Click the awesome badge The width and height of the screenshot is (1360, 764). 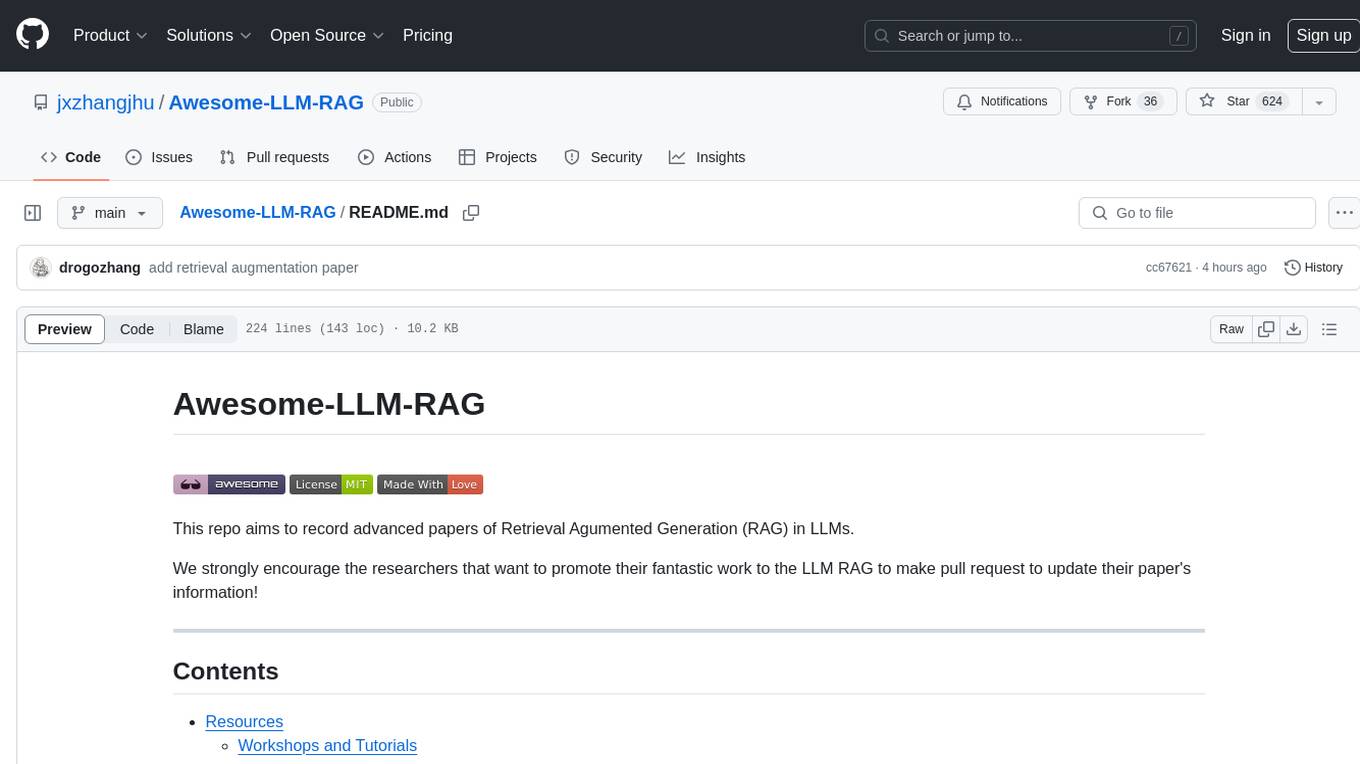point(229,484)
